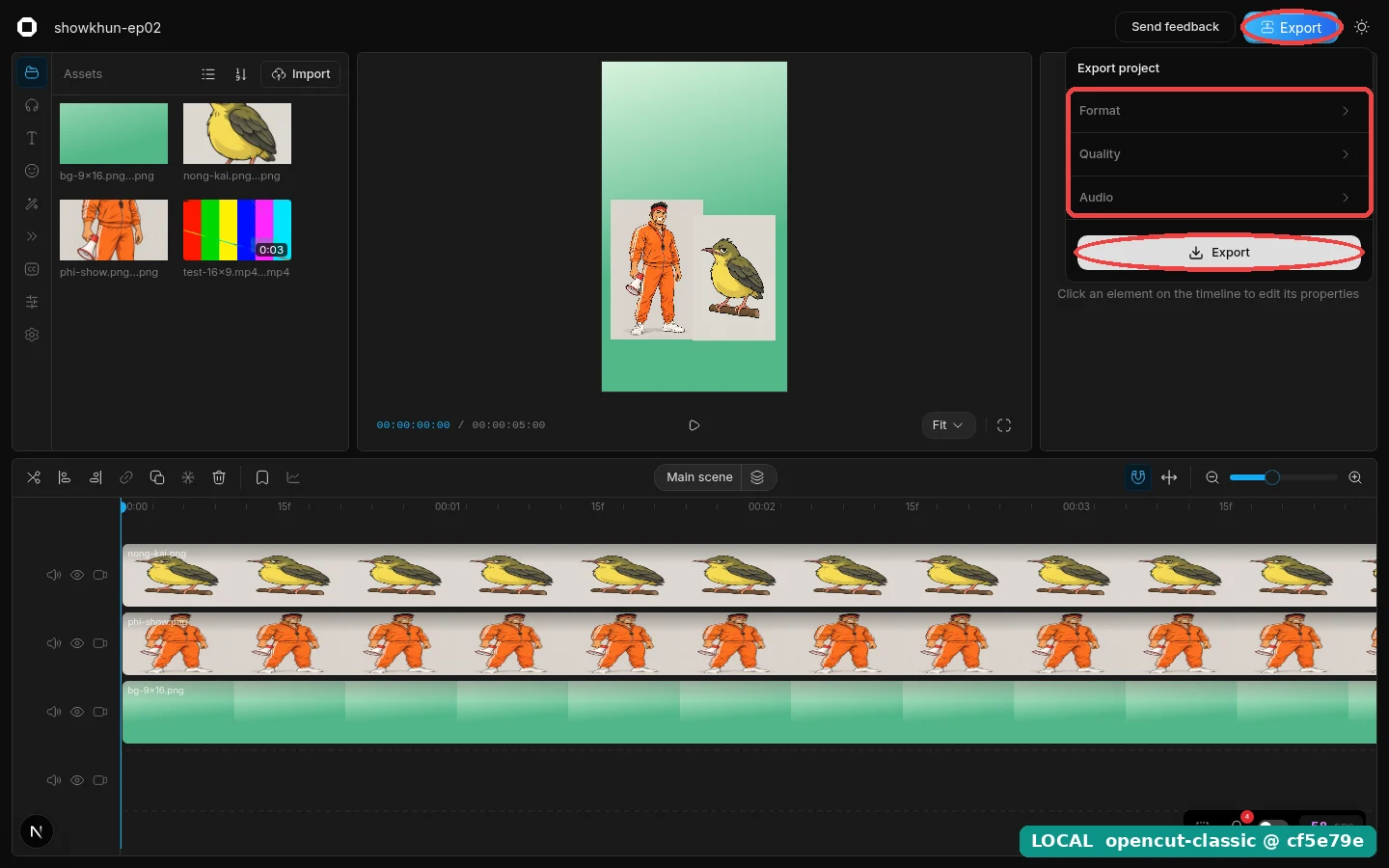Click Send feedback
1389x868 pixels.
tap(1175, 27)
